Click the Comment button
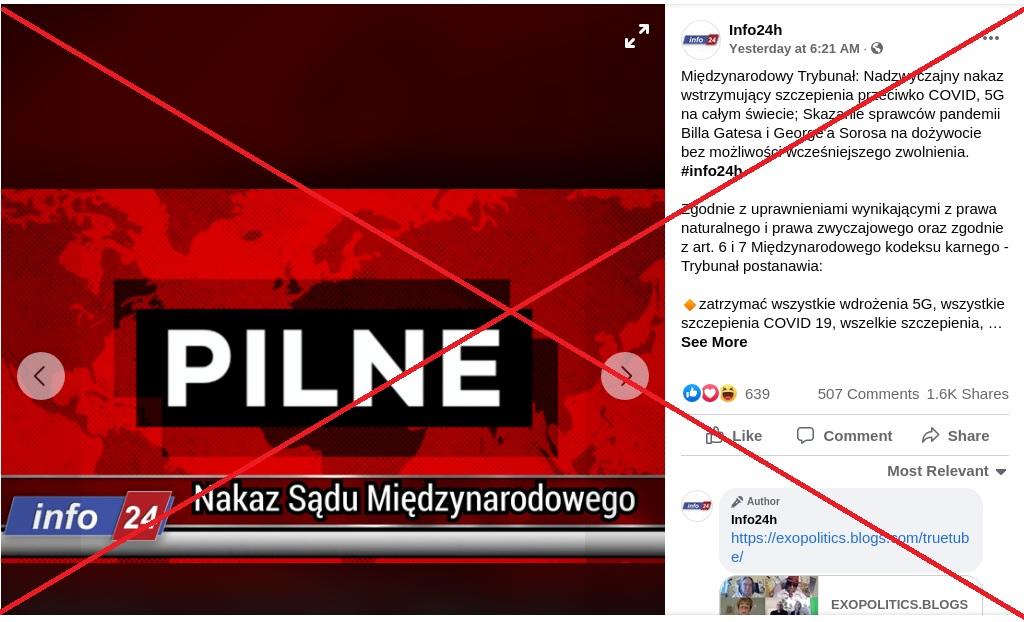 844,436
